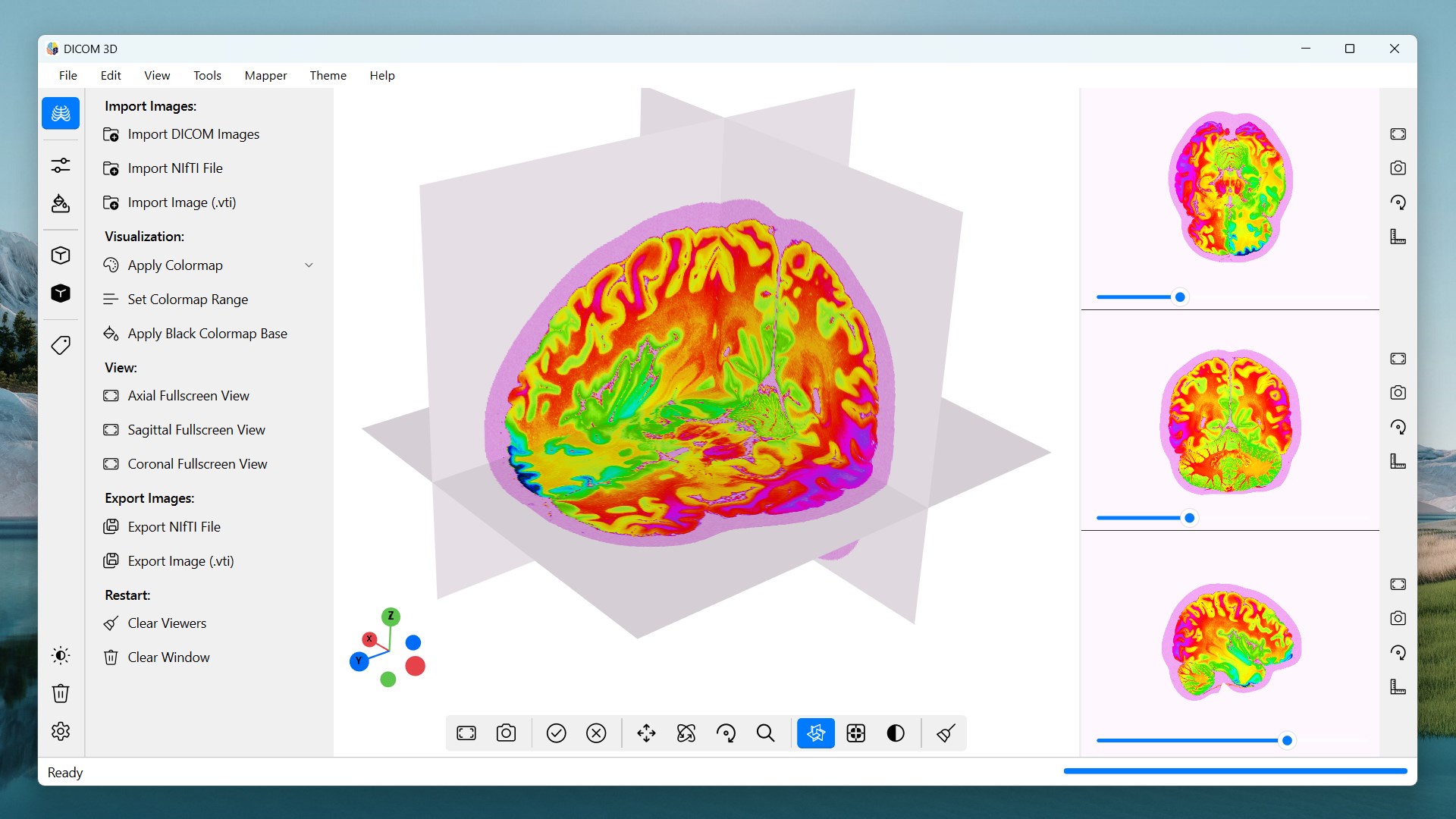Viewport: 1456px width, 819px height.
Task: Click Export NIfTI File
Action: click(x=174, y=527)
